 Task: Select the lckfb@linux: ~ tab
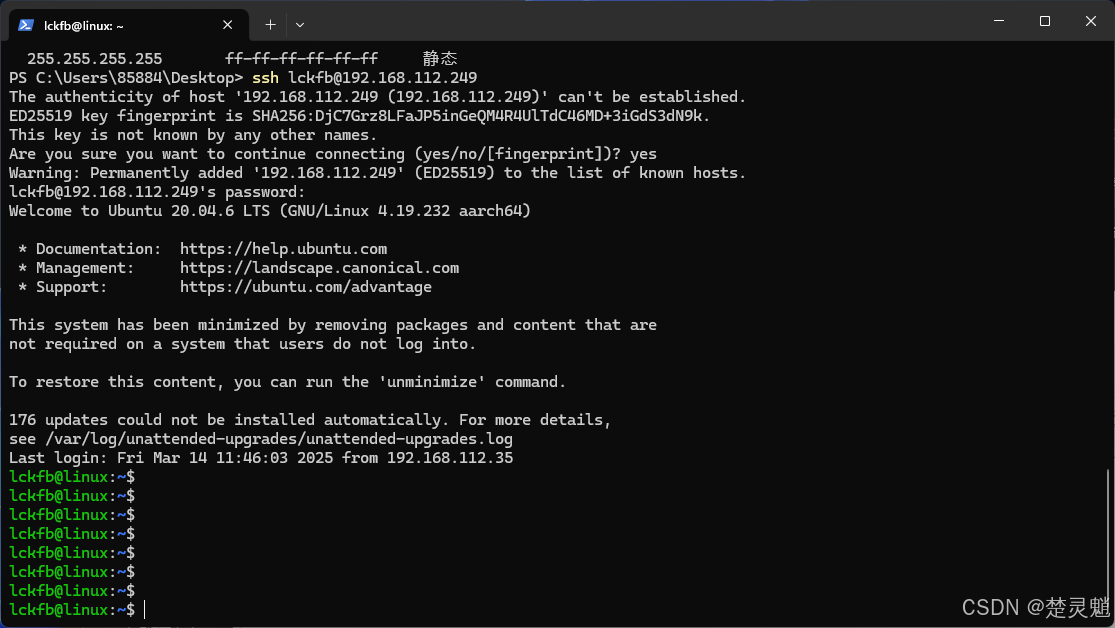(x=129, y=25)
